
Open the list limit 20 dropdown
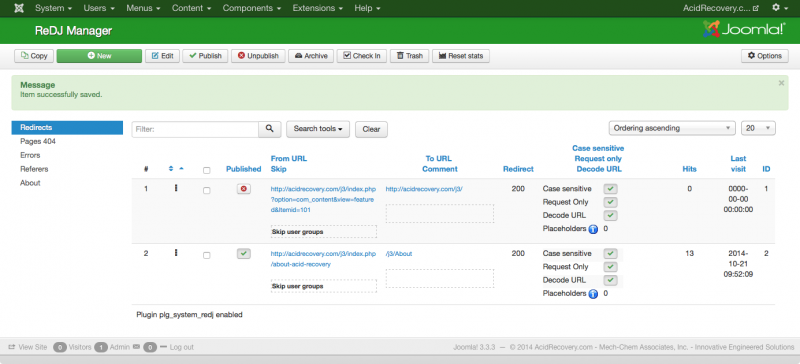pyautogui.click(x=758, y=128)
